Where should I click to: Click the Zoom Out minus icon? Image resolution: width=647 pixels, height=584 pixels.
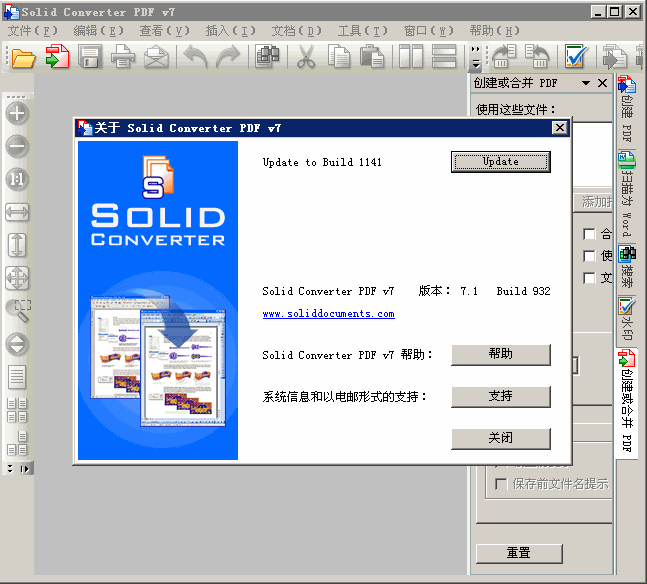17,146
